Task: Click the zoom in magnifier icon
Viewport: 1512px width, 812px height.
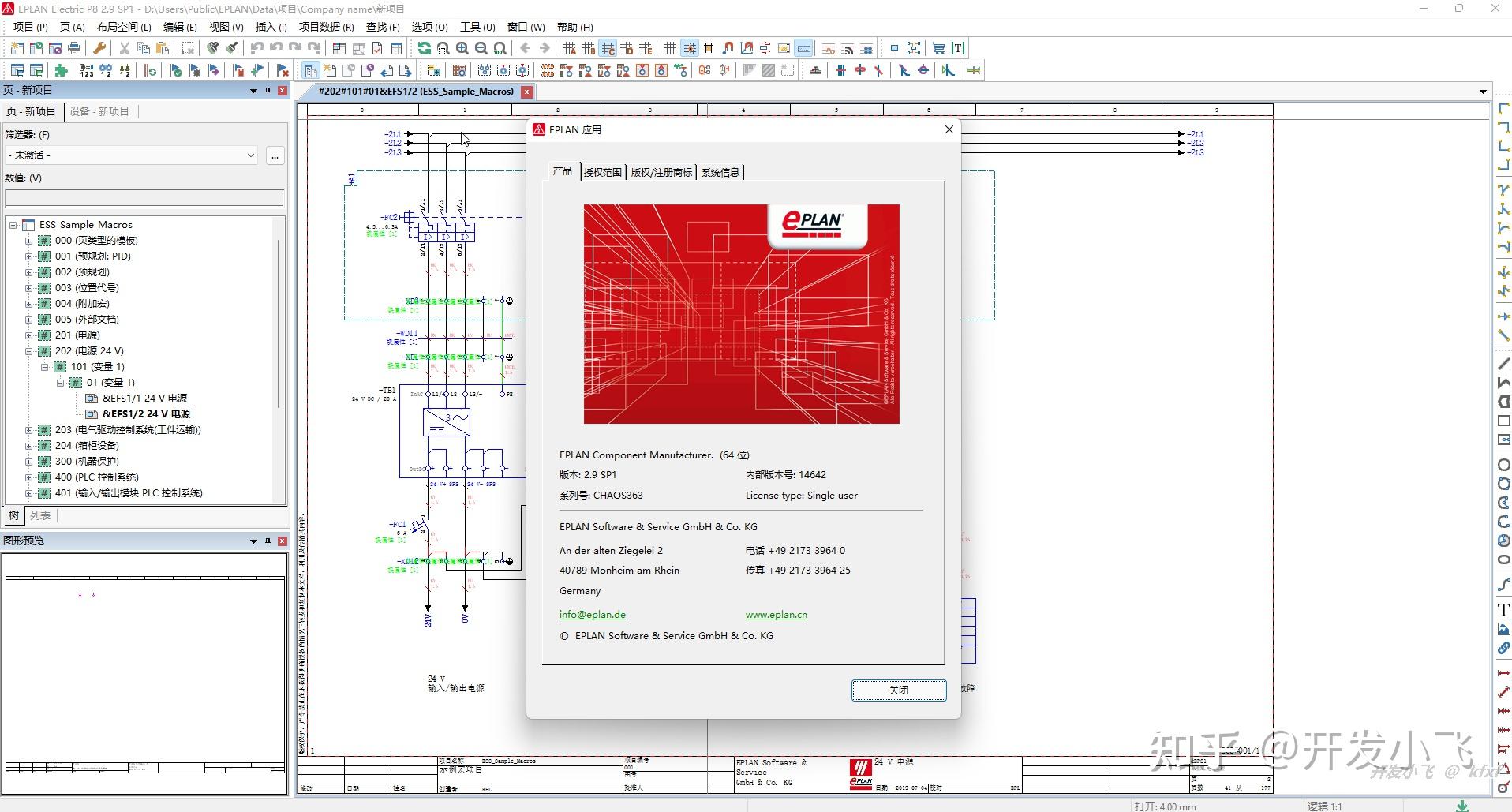Action: [x=462, y=49]
